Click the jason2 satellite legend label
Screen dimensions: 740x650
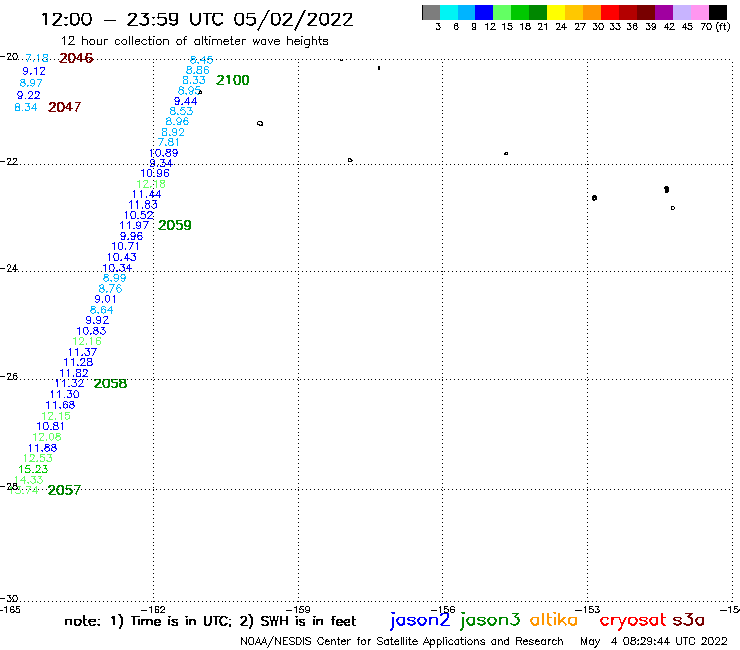(420, 620)
